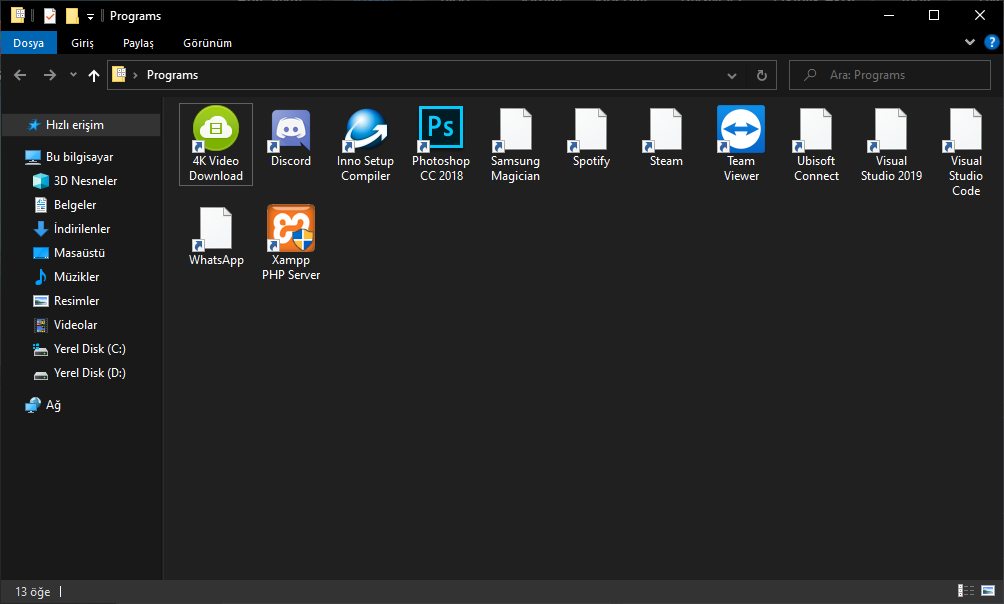Minimize the Programs window
Screen dimensions: 1004x604
(889, 15)
